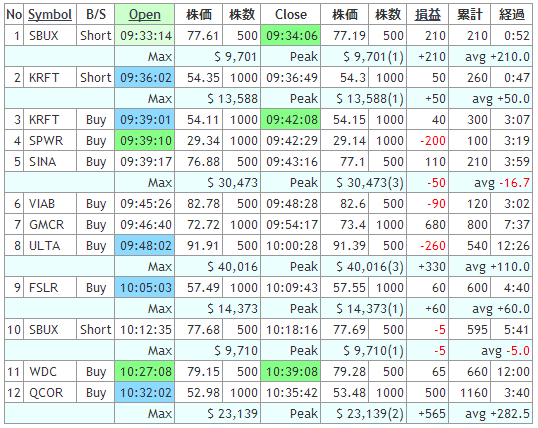
Task: Click the QCOR symbol cell
Action: click(x=50, y=393)
